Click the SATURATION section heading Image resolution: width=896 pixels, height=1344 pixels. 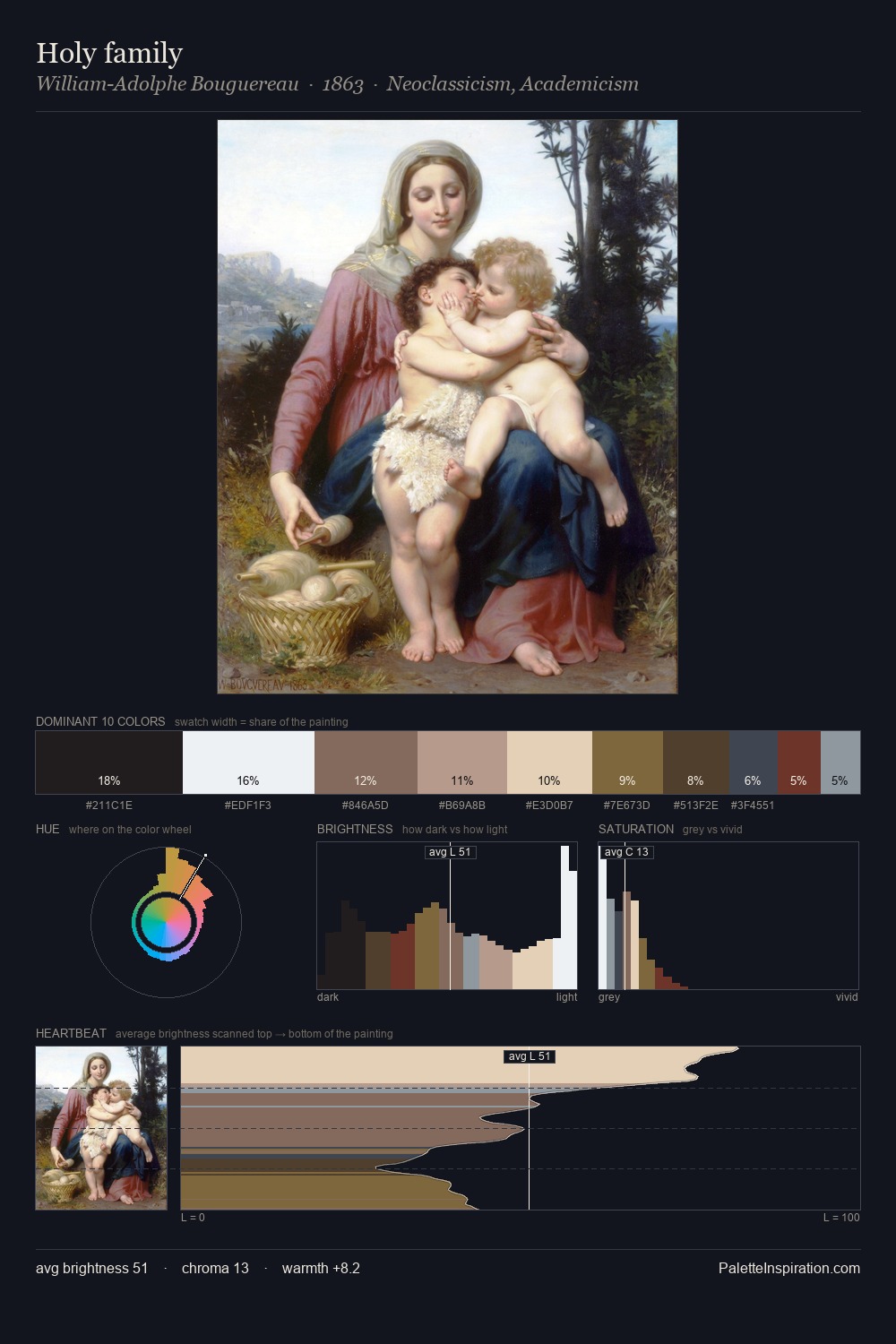pyautogui.click(x=636, y=829)
